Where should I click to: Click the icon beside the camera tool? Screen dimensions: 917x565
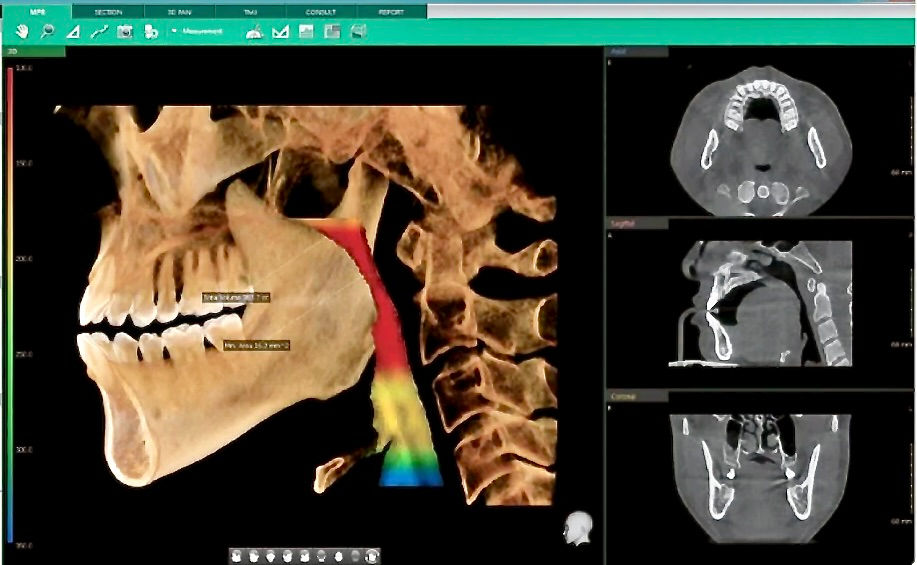(x=150, y=32)
